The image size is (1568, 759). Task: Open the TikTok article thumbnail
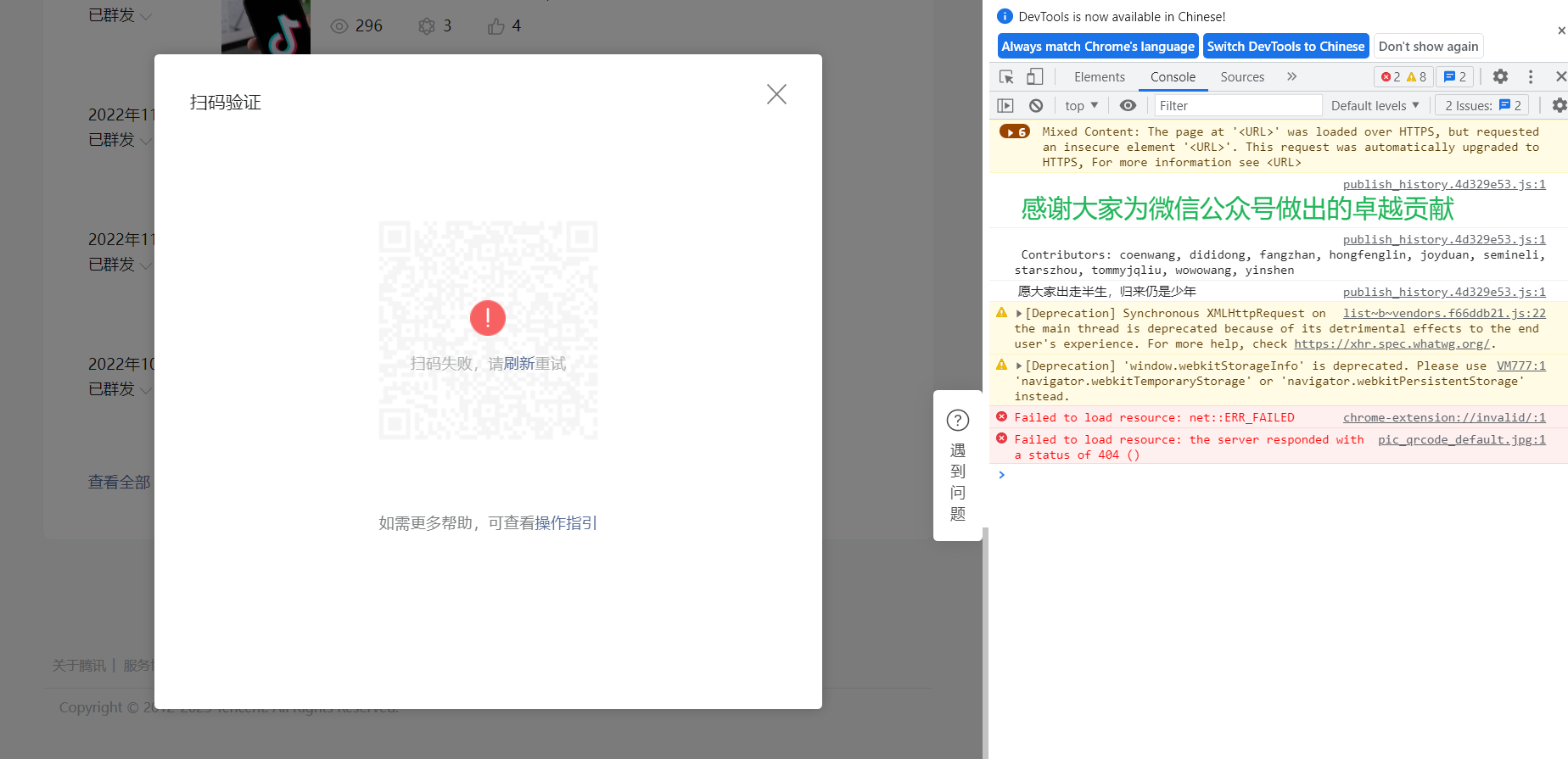pyautogui.click(x=266, y=27)
